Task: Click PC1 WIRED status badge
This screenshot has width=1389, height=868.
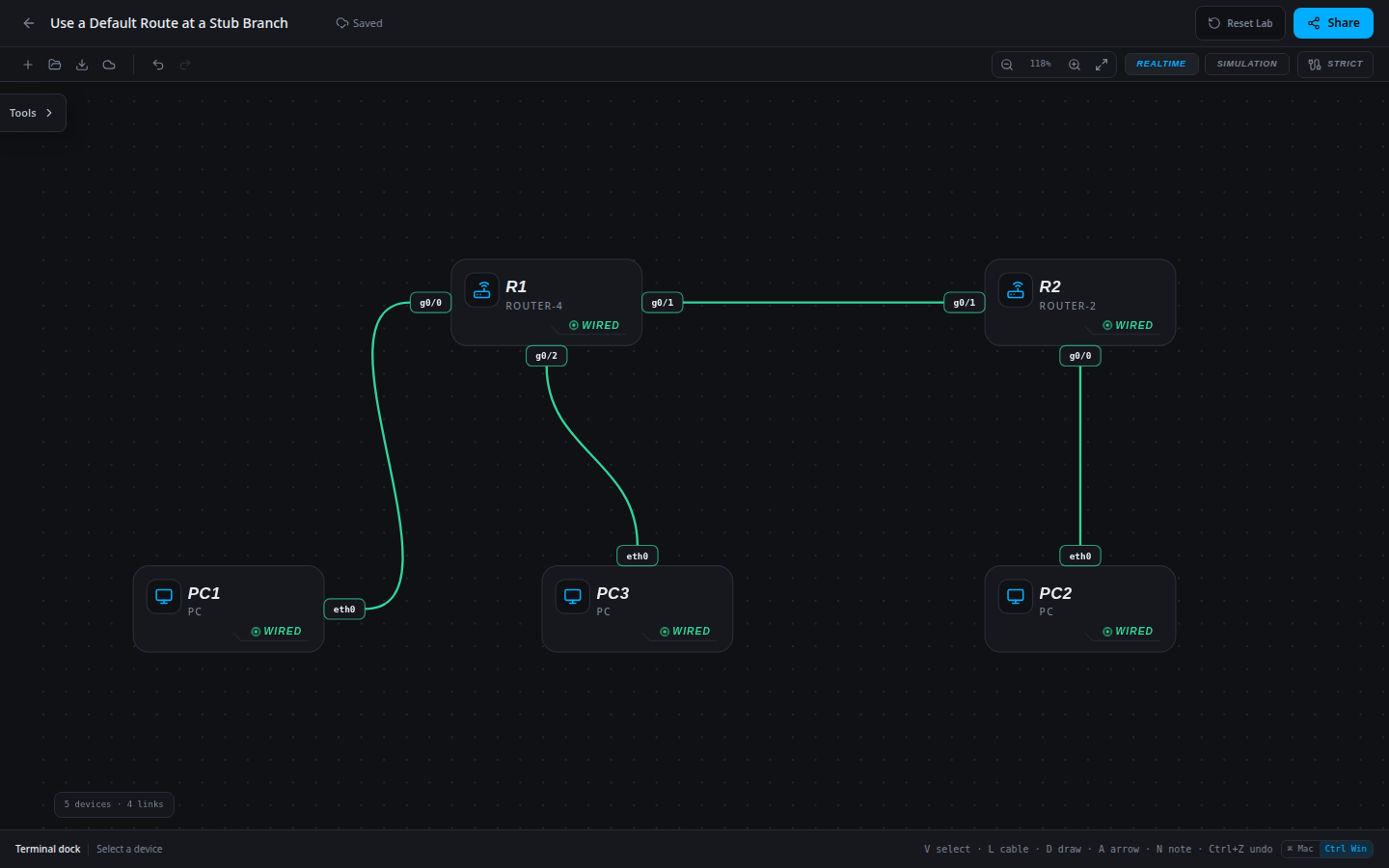Action: tap(276, 631)
